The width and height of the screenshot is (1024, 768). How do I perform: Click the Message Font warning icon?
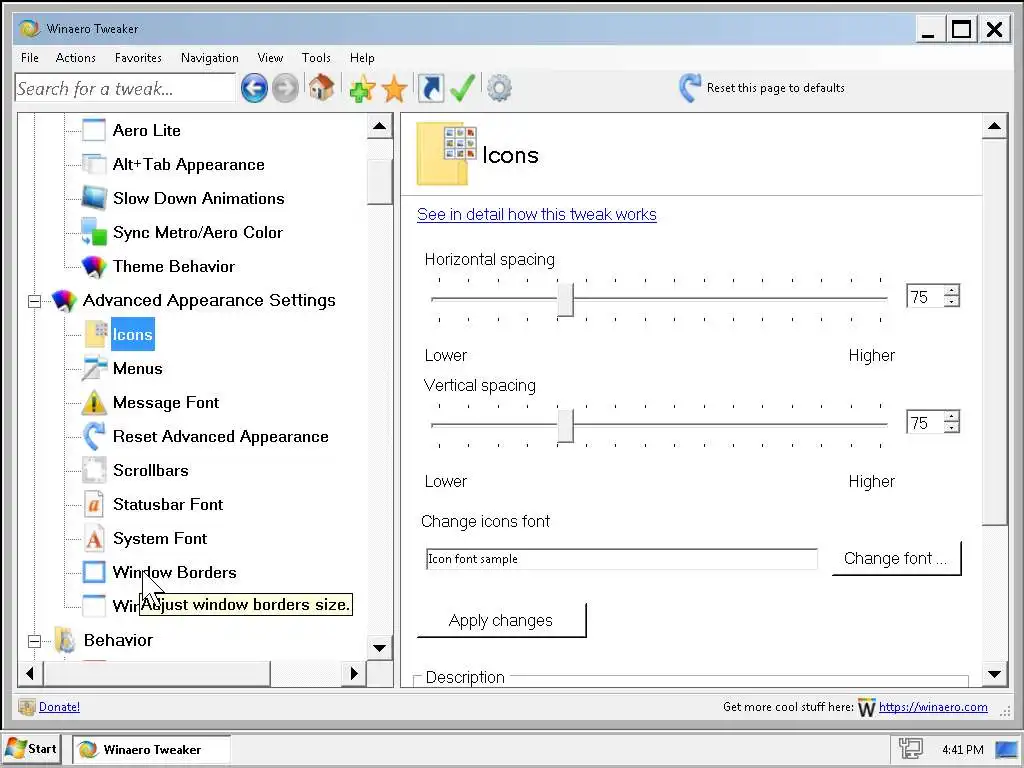(94, 402)
